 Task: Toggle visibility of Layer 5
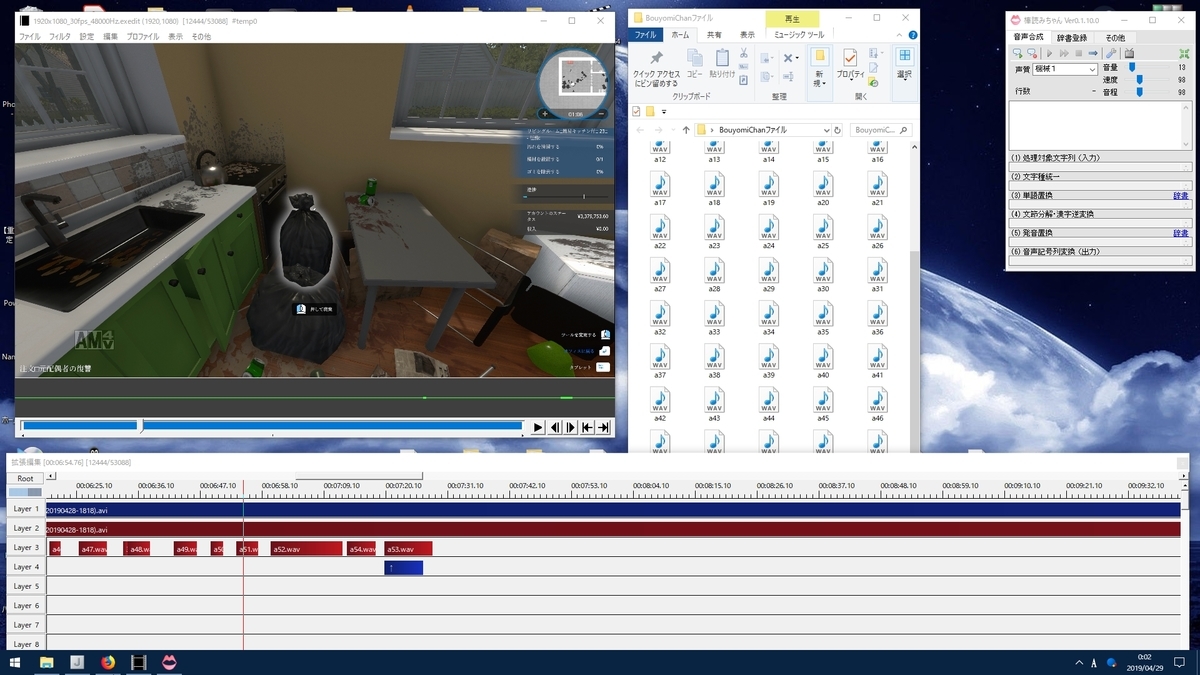[x=26, y=586]
